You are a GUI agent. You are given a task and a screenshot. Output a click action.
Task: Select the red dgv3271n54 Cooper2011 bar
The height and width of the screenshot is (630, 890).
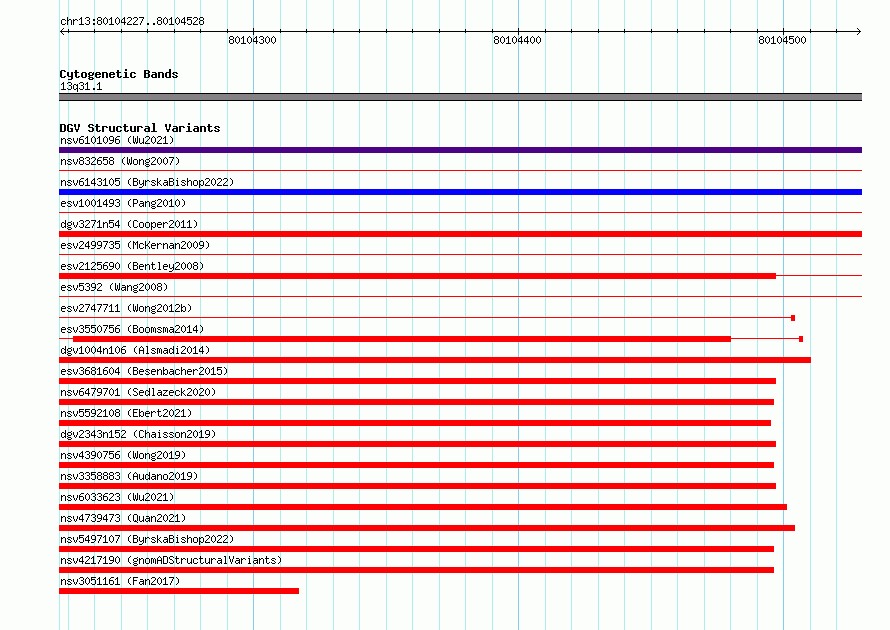(x=460, y=234)
